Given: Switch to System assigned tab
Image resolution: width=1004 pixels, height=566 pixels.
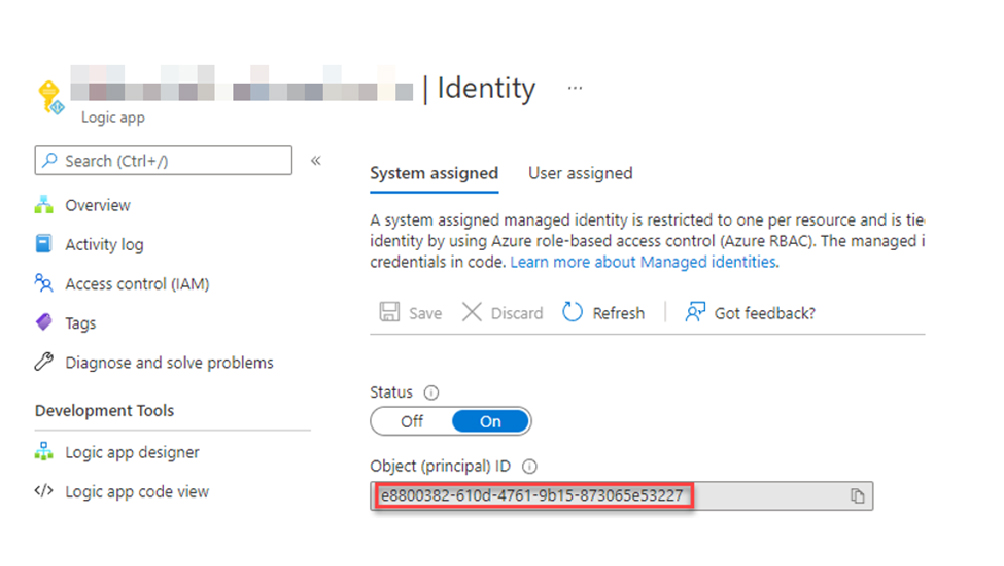Looking at the screenshot, I should click(433, 173).
